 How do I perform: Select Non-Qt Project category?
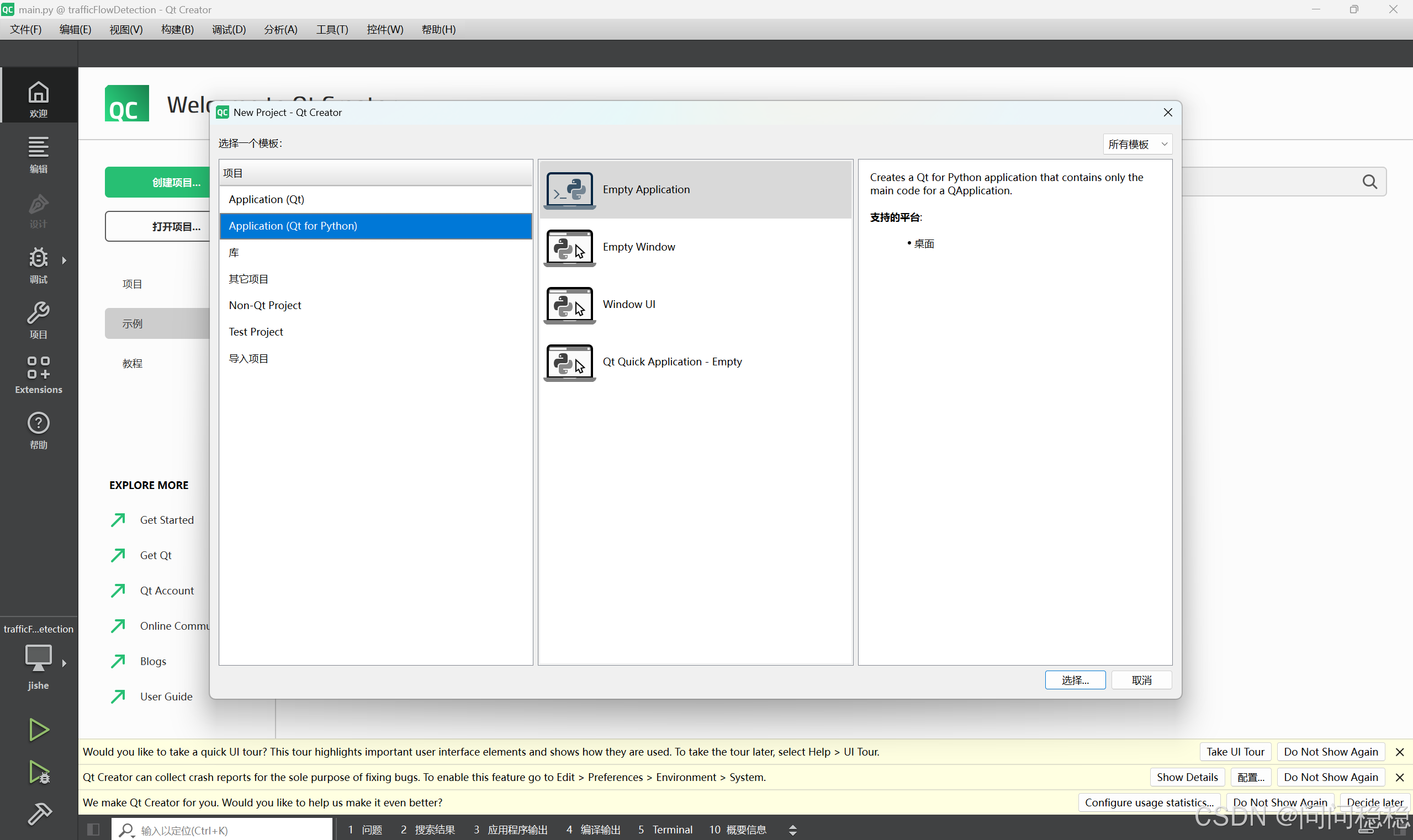coord(264,305)
